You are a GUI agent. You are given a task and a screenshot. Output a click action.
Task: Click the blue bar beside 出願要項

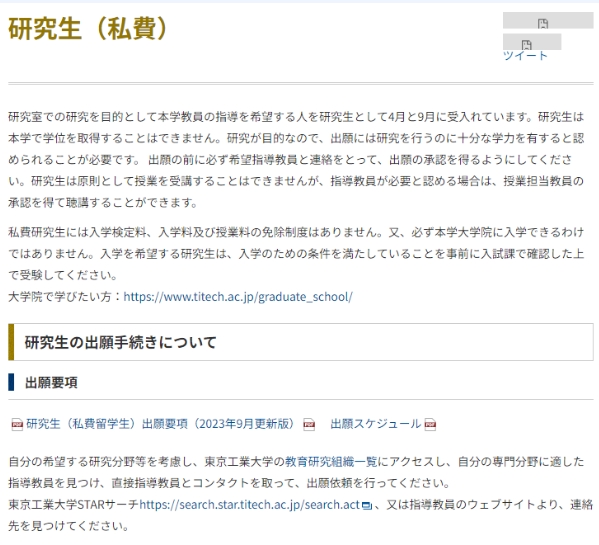[x=11, y=382]
